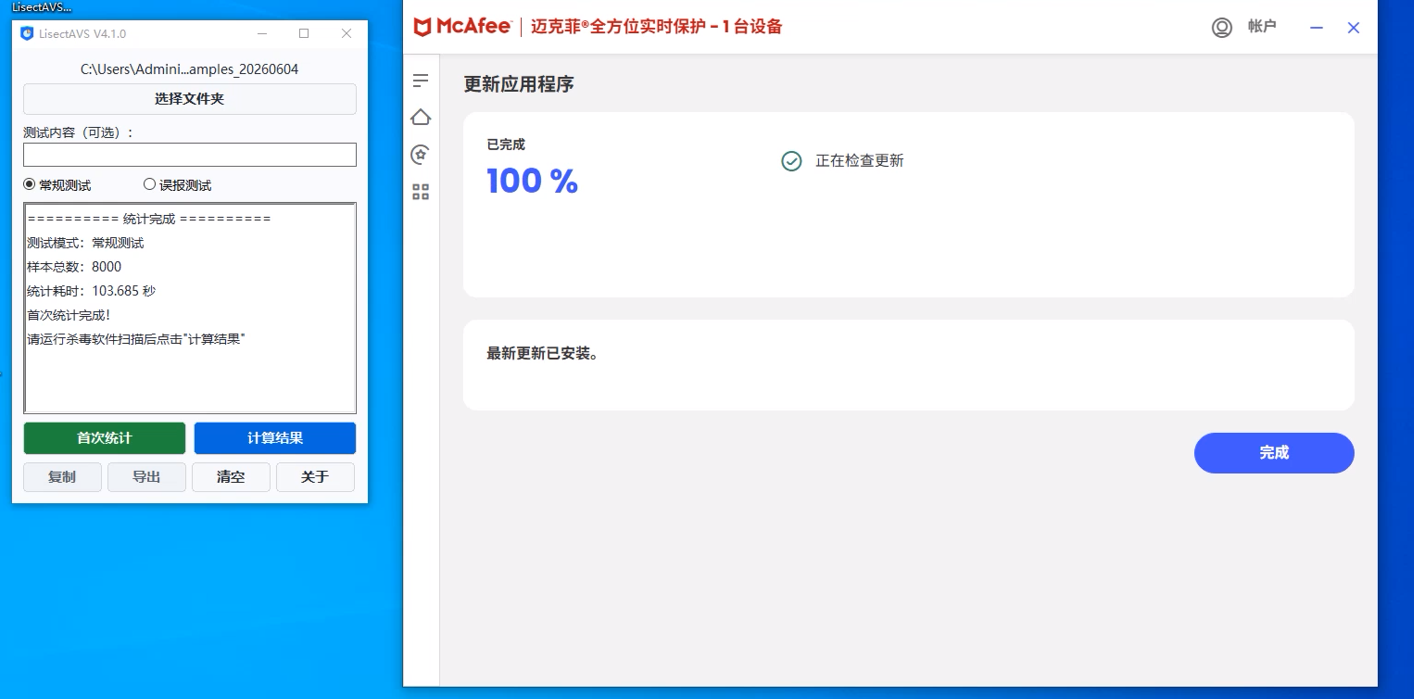The image size is (1414, 699).
Task: Open McAfee protection score icon
Action: (x=421, y=154)
